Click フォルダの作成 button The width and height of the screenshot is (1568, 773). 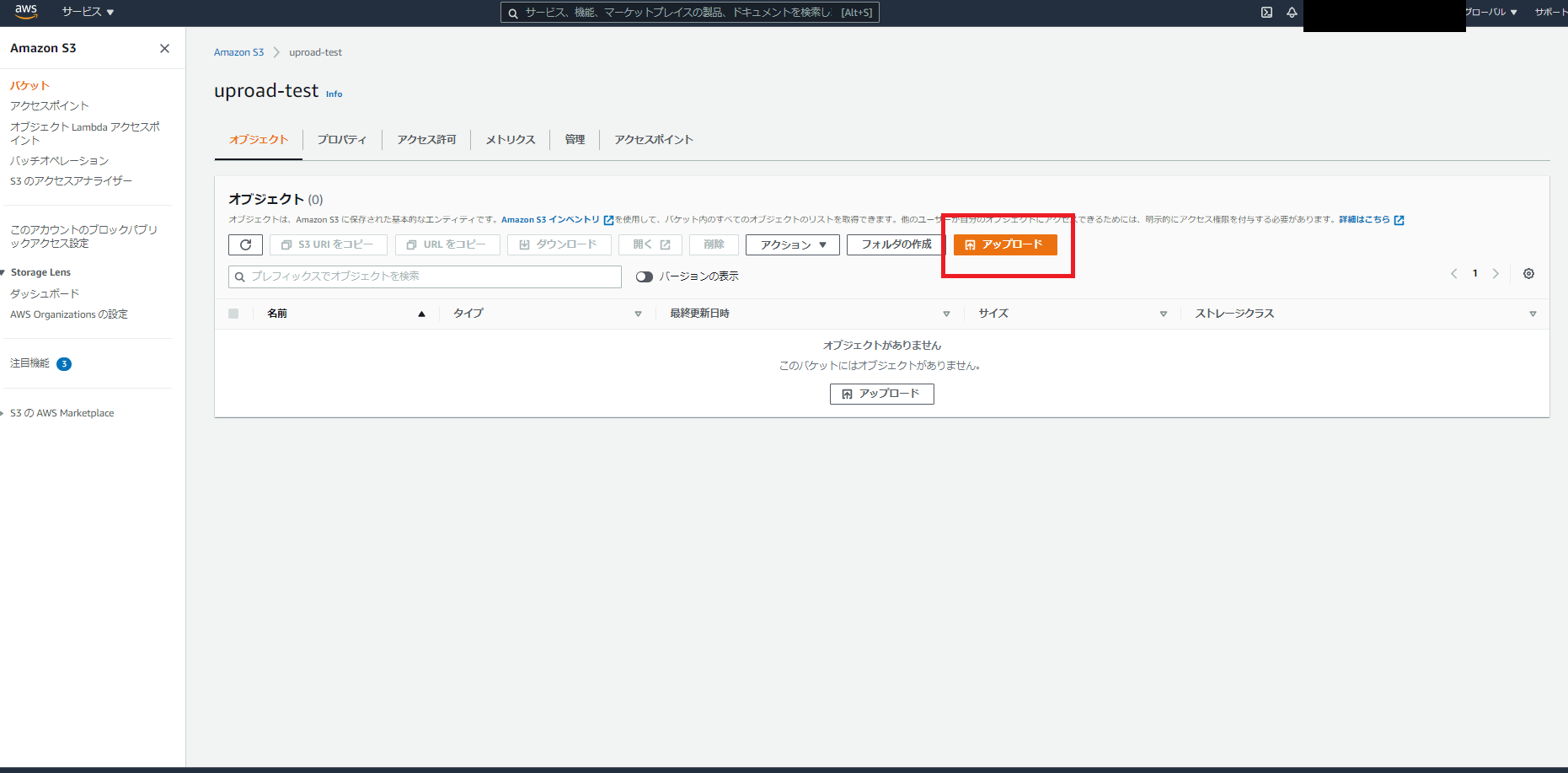(x=896, y=244)
